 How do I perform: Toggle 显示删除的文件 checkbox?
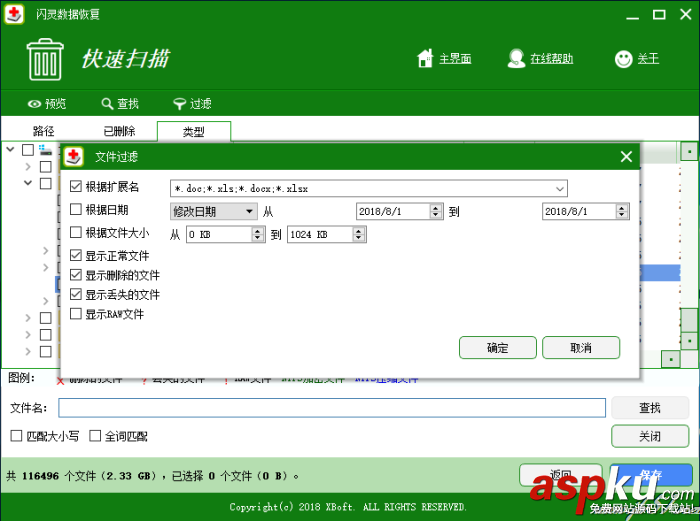click(76, 275)
